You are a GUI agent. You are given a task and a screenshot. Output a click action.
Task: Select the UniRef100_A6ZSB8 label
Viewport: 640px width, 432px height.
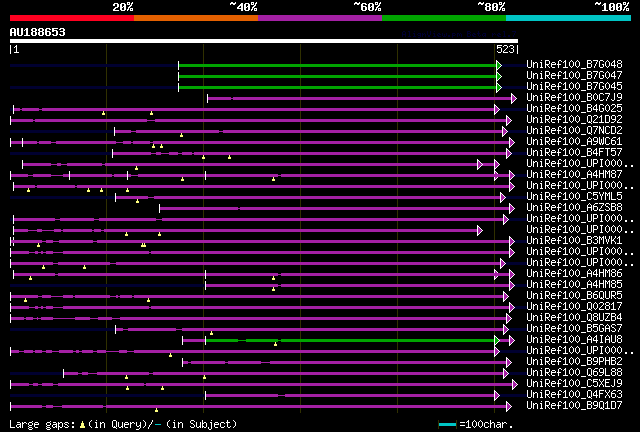(x=574, y=208)
